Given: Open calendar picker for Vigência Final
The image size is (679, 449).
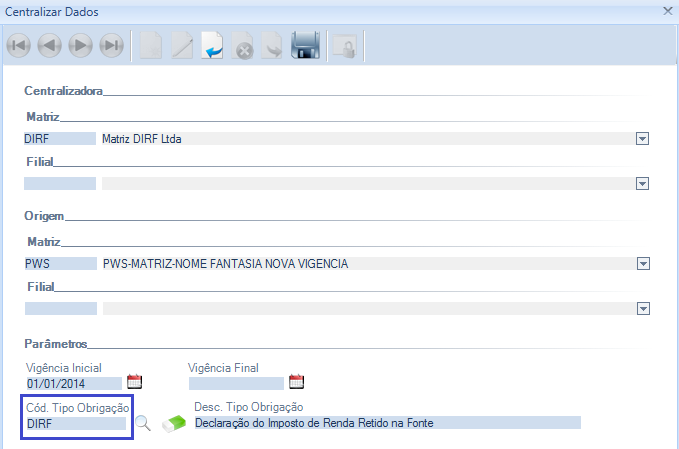Looking at the screenshot, I should [297, 381].
